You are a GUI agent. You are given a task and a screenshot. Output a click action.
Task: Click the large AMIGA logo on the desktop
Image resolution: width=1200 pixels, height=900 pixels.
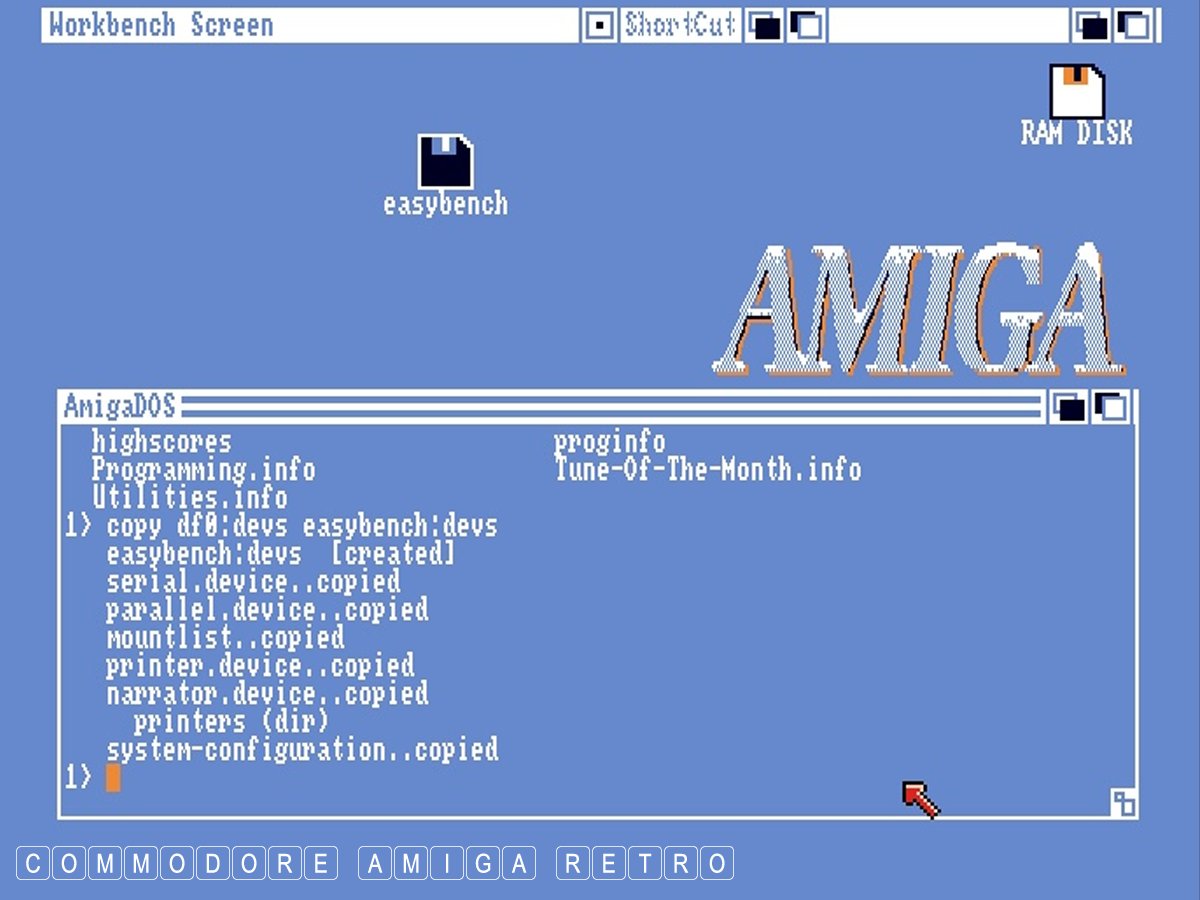(920, 310)
